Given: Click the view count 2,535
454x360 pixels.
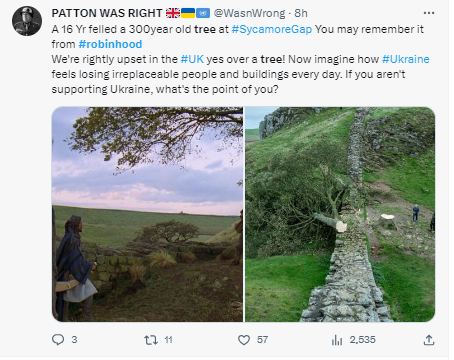Looking at the screenshot, I should pos(362,340).
